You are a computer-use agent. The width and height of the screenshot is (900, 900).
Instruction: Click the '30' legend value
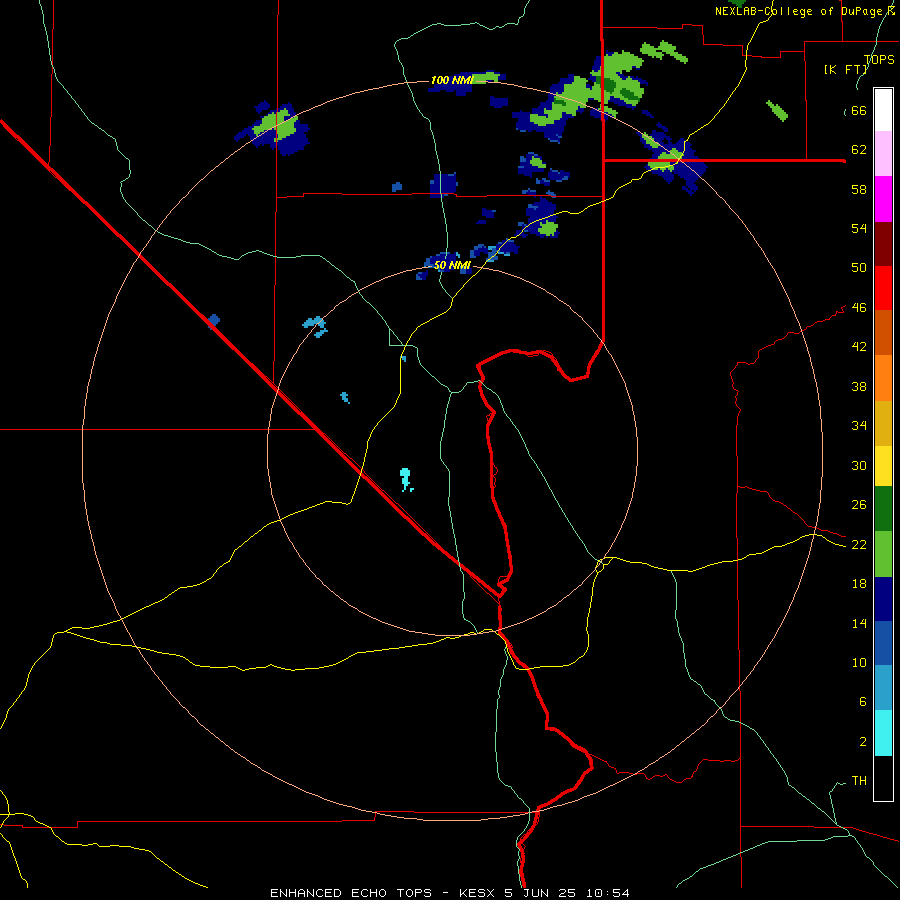[x=859, y=465]
